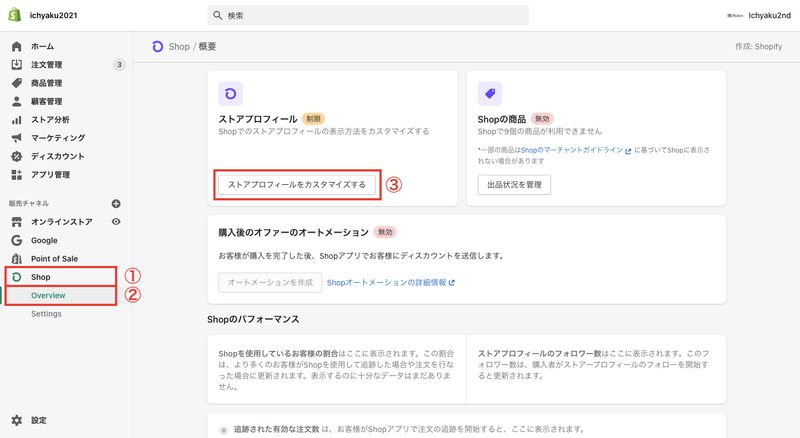The image size is (800, 438).
Task: Click Shopで9個の商品が利用できません text
Action: 540,131
